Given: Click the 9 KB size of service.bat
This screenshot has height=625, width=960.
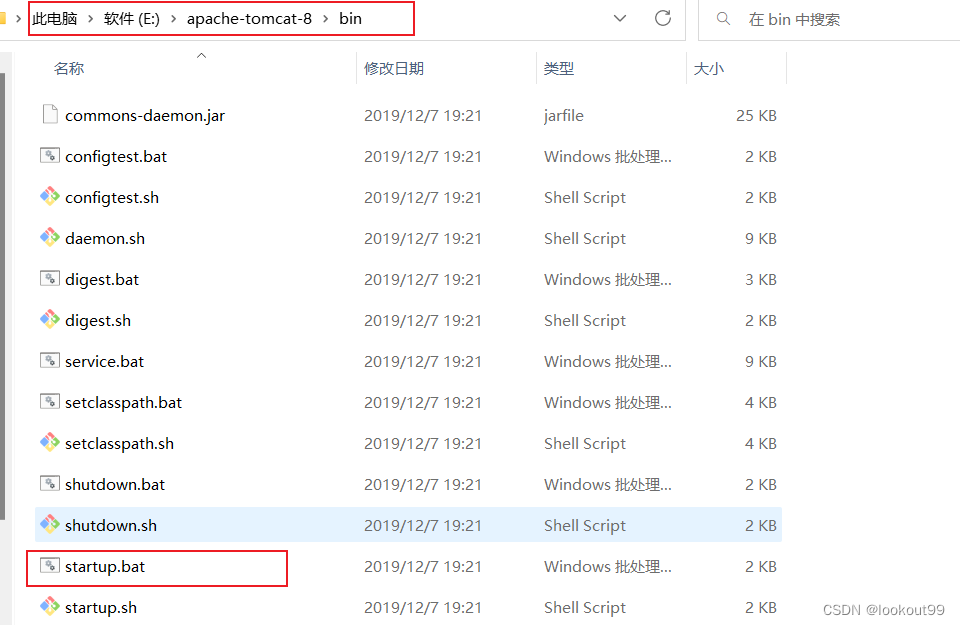Looking at the screenshot, I should point(760,362).
